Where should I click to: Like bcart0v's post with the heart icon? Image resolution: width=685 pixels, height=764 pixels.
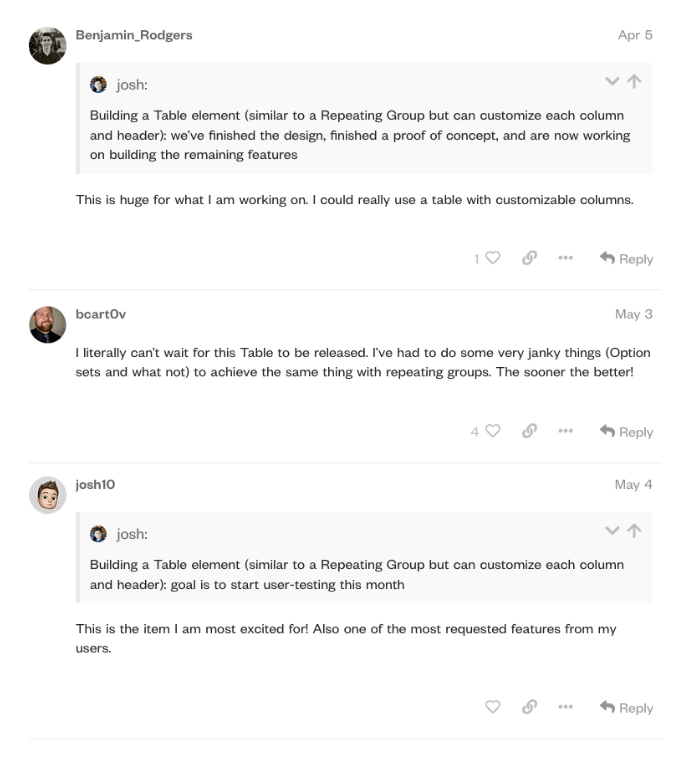pyautogui.click(x=493, y=432)
